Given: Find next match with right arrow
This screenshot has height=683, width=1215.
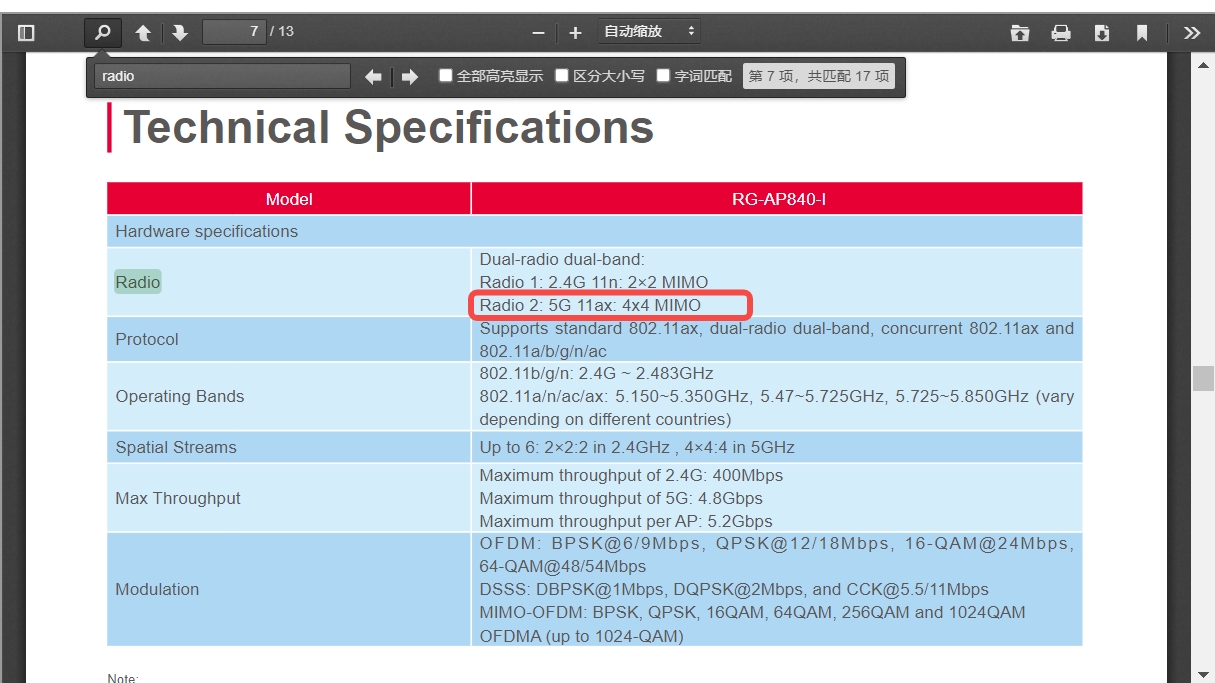Looking at the screenshot, I should (409, 76).
